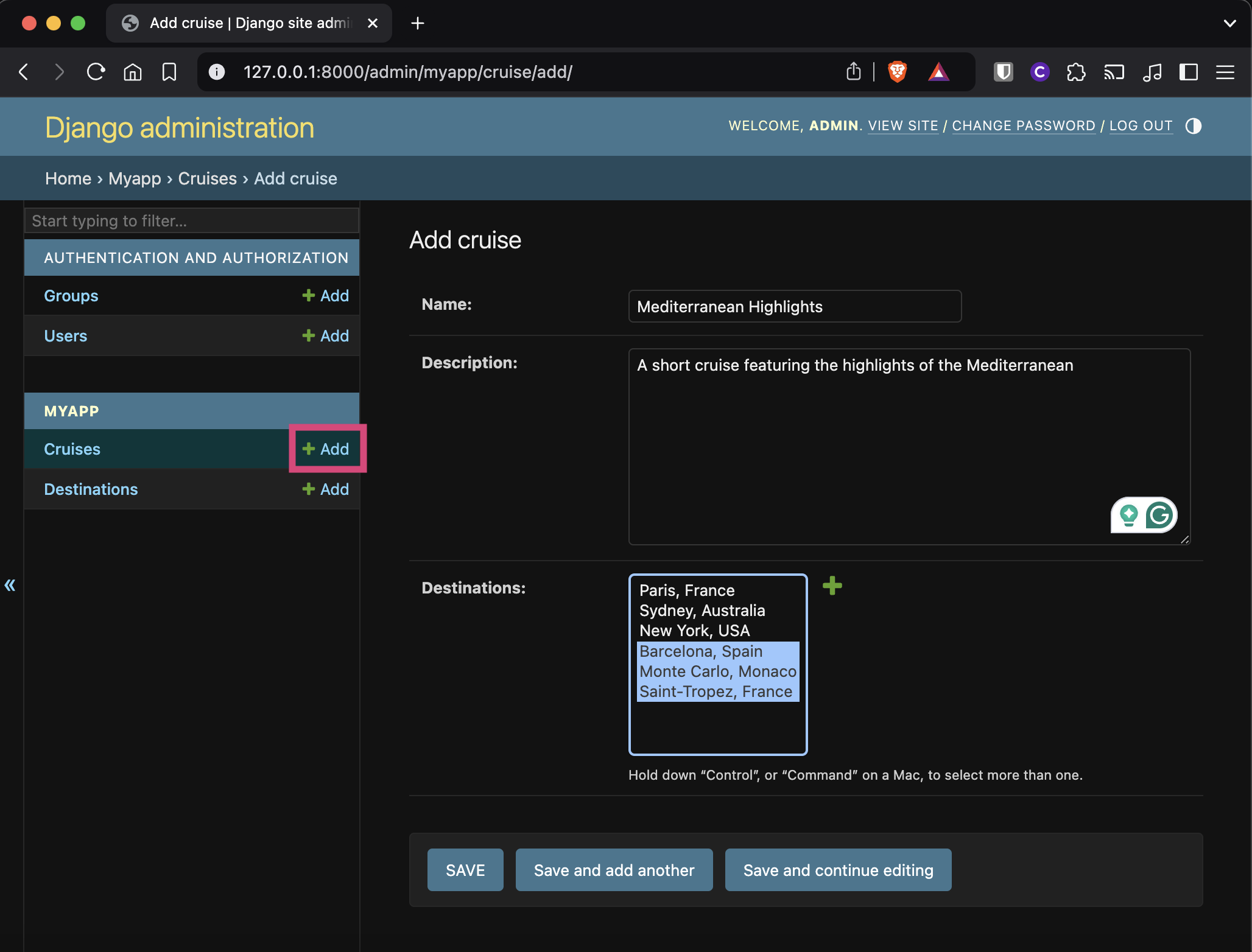Bookmark this page
1252x952 pixels.
[169, 72]
